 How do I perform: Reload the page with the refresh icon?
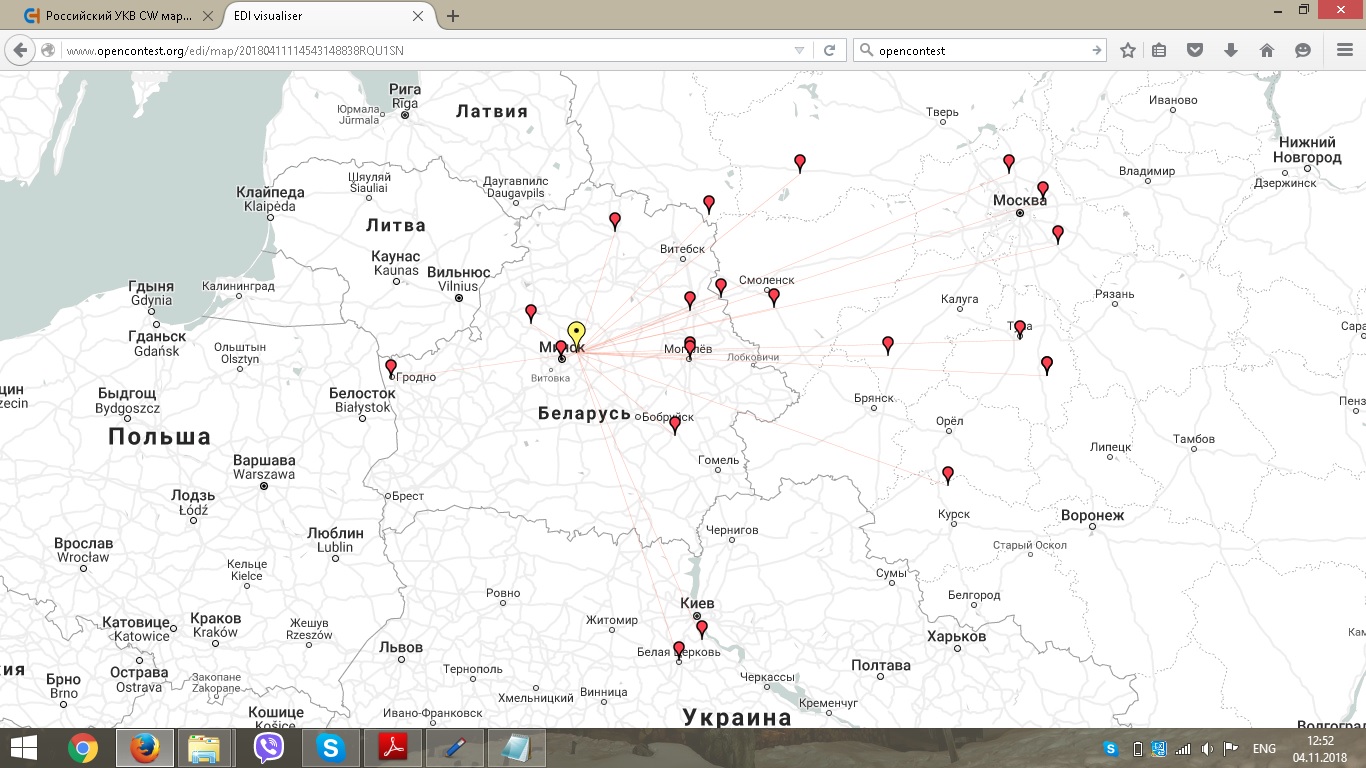point(829,50)
